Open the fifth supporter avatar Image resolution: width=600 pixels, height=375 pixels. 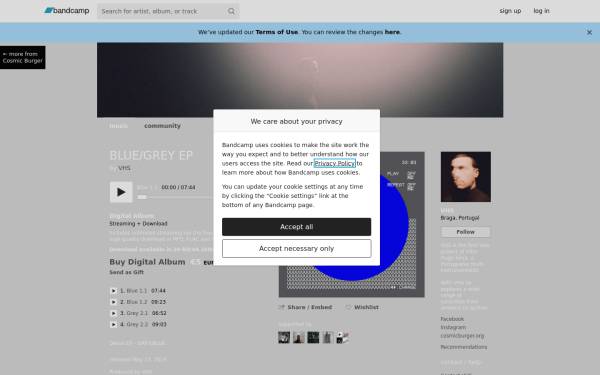(x=342, y=338)
